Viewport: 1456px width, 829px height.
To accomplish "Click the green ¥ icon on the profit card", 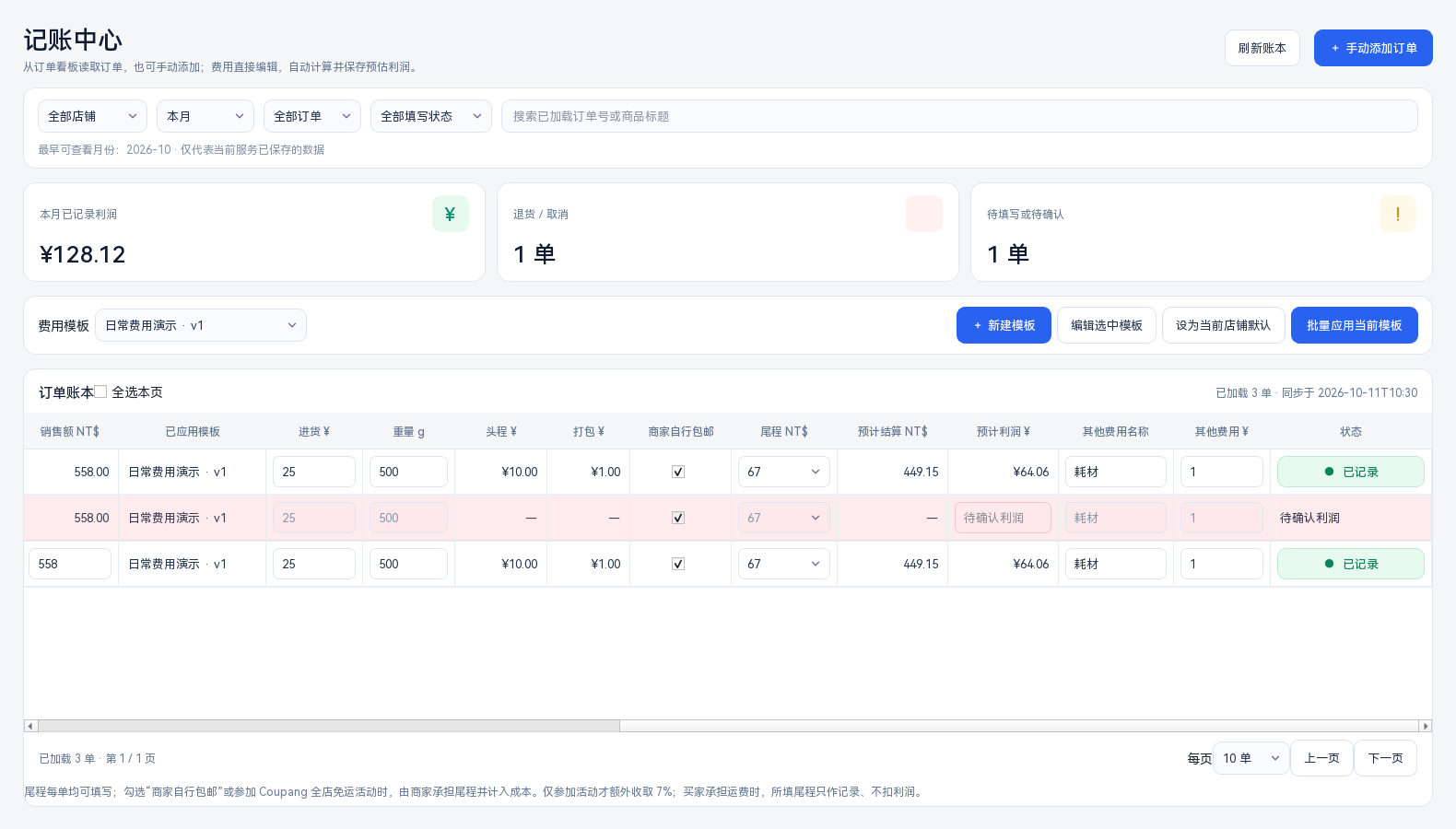I will [451, 214].
